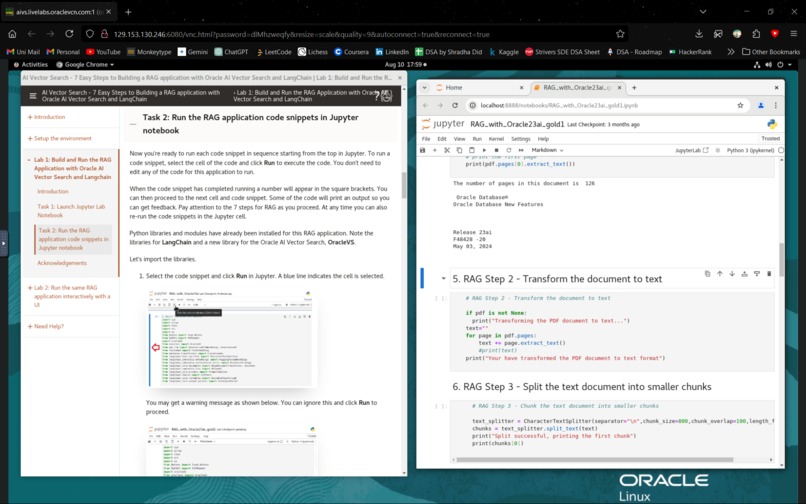Move the RAG Step 2 cell up
The image size is (806, 504).
720,274
